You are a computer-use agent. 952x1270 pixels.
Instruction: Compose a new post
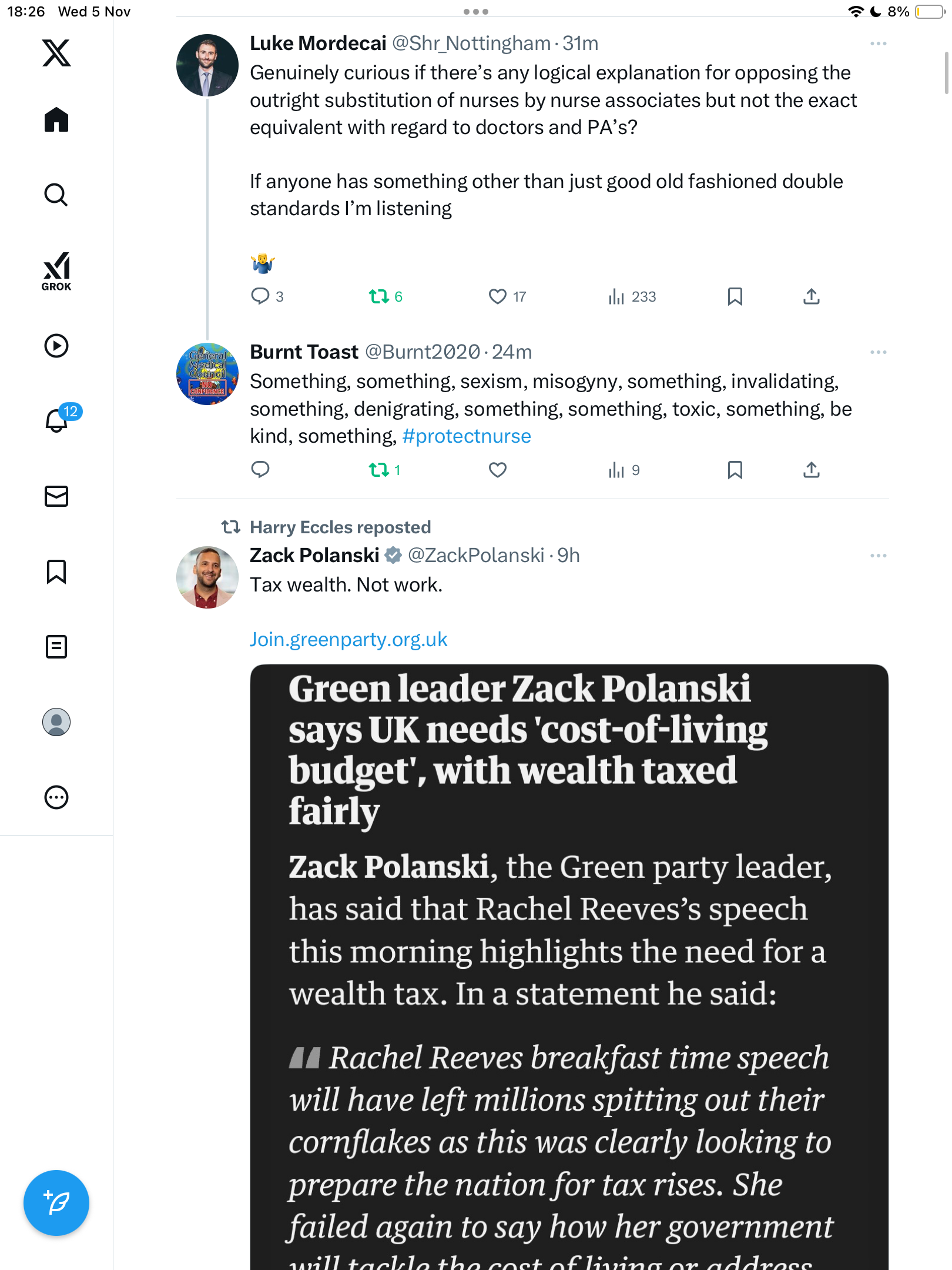point(56,1203)
